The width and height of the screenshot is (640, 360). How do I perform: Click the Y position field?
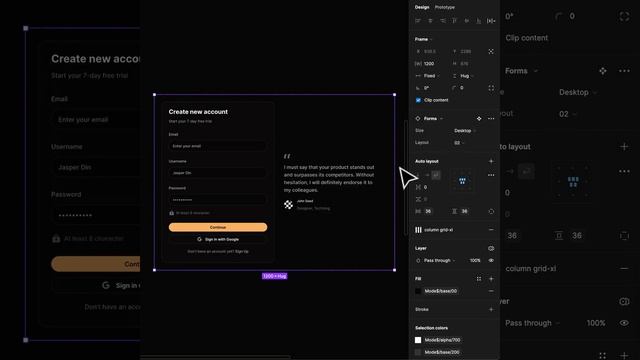(x=467, y=51)
